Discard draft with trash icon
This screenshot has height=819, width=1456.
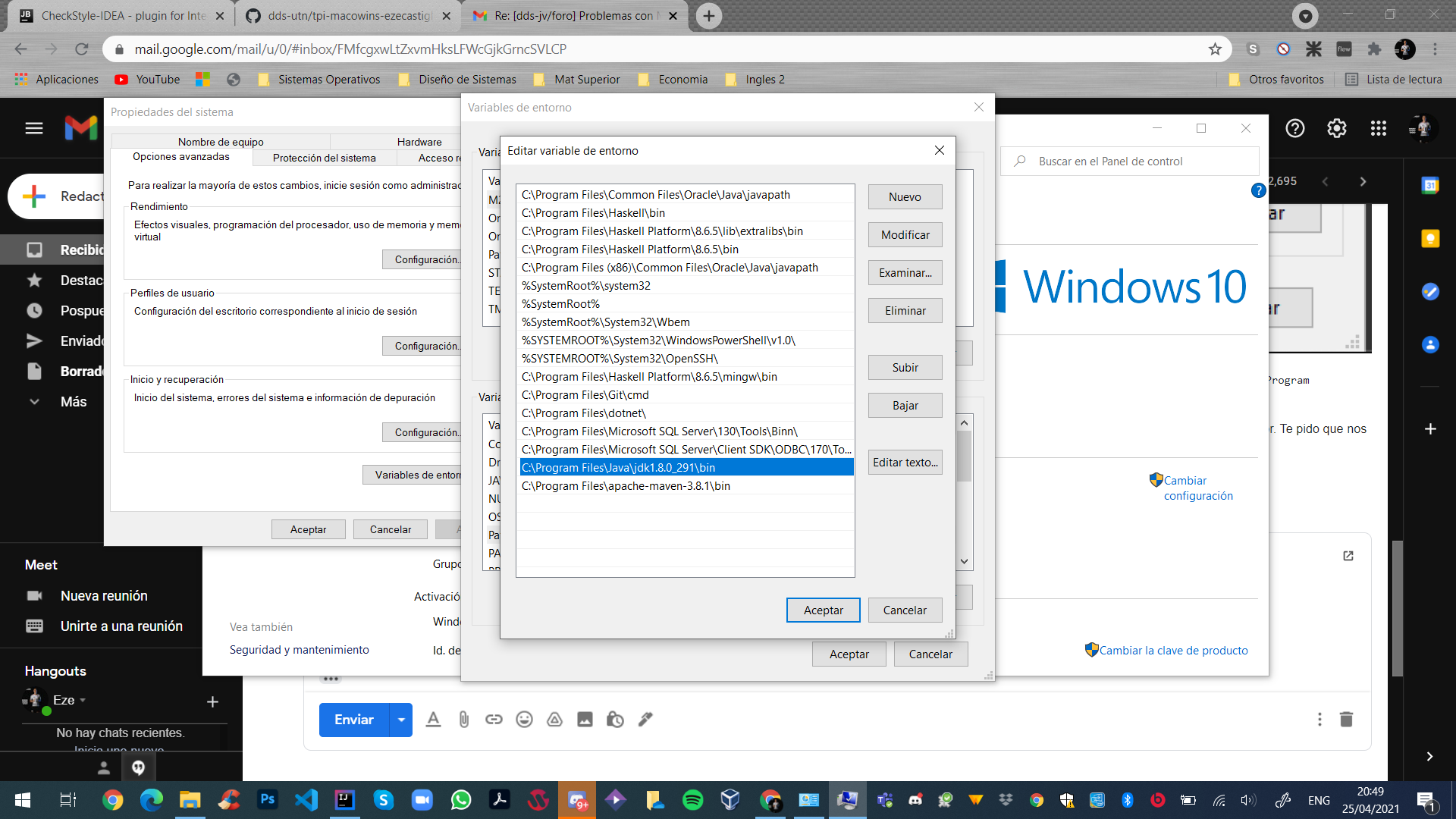click(1346, 720)
